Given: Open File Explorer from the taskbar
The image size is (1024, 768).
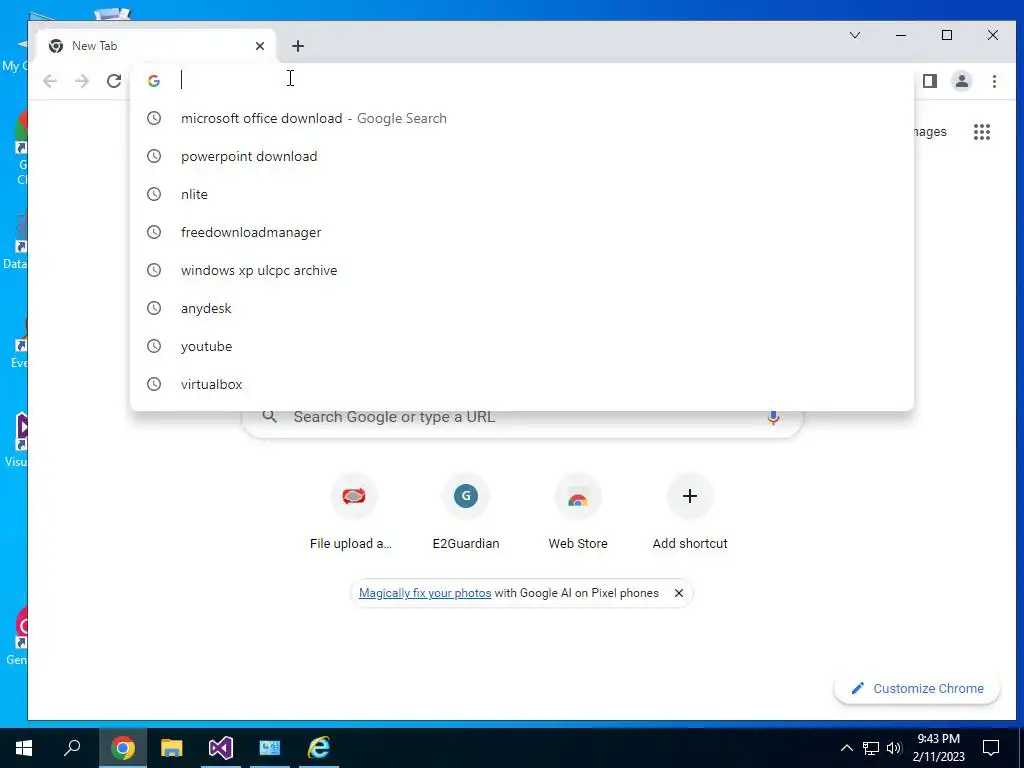Looking at the screenshot, I should [172, 748].
